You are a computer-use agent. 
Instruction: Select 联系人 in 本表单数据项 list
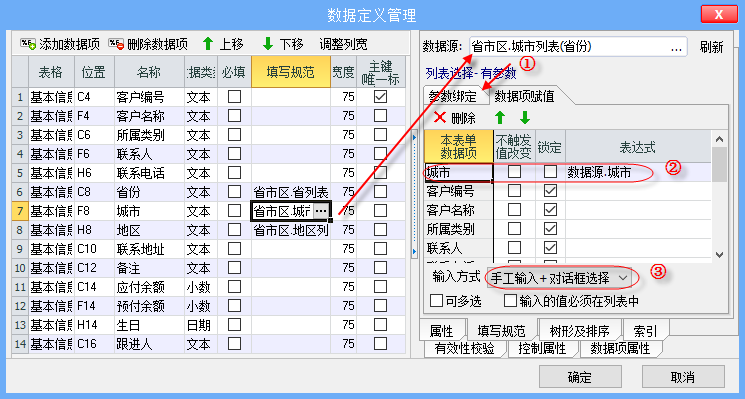pyautogui.click(x=458, y=248)
